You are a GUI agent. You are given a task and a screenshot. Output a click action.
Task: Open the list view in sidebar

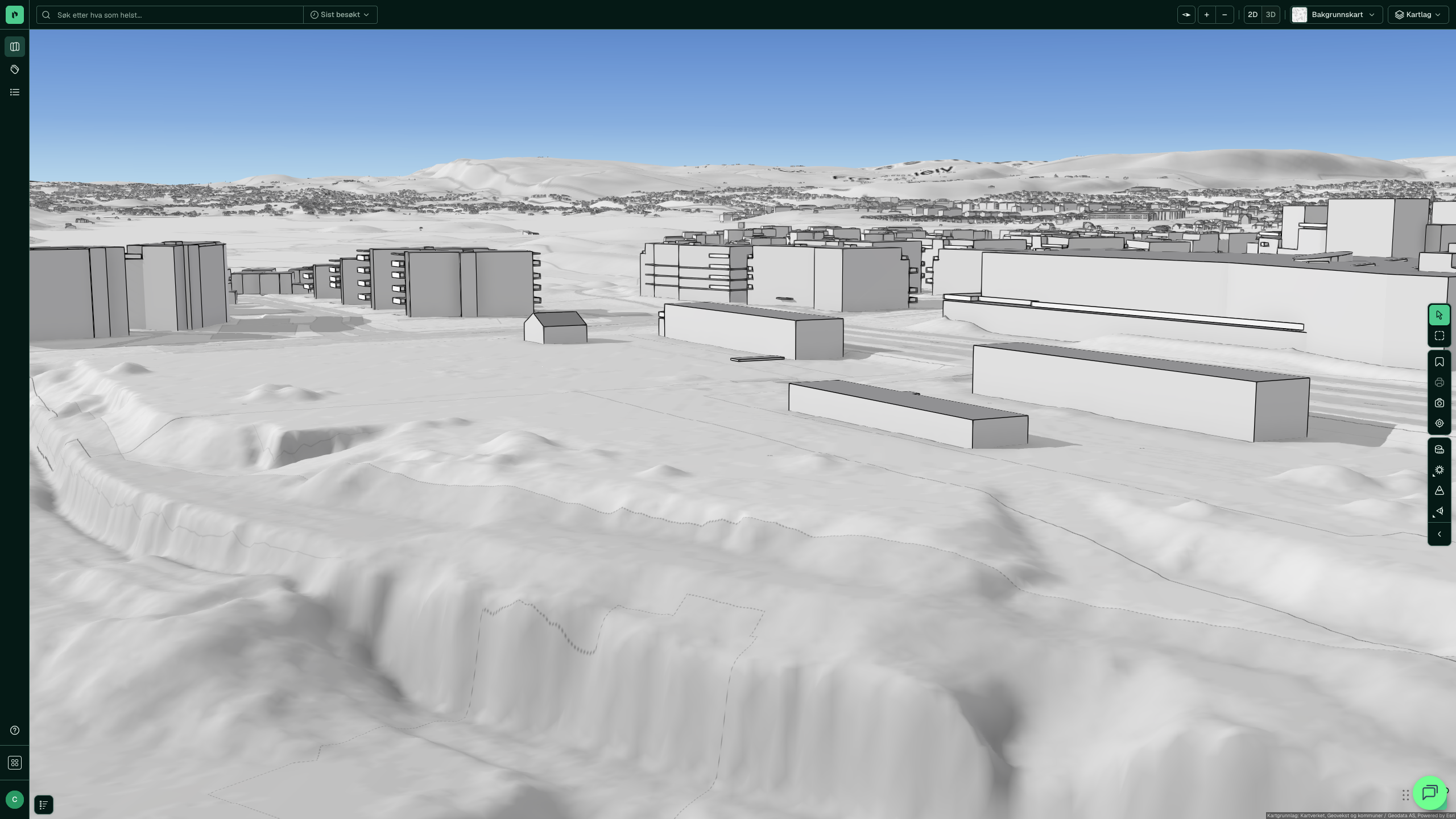(x=15, y=92)
